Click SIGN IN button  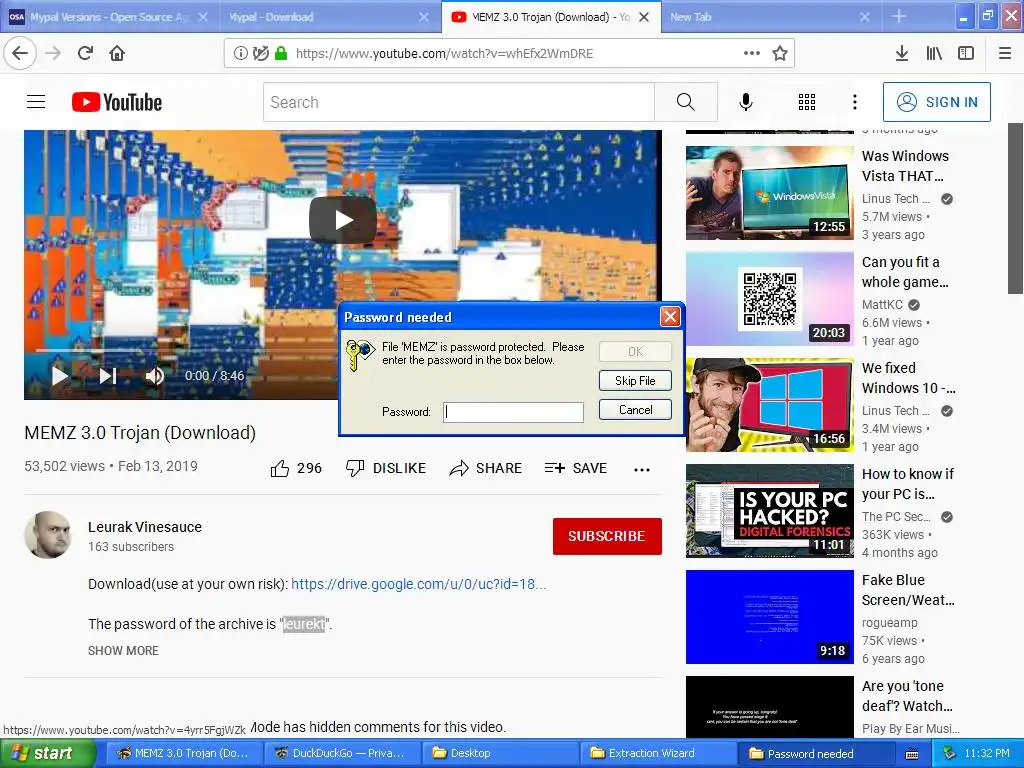936,102
